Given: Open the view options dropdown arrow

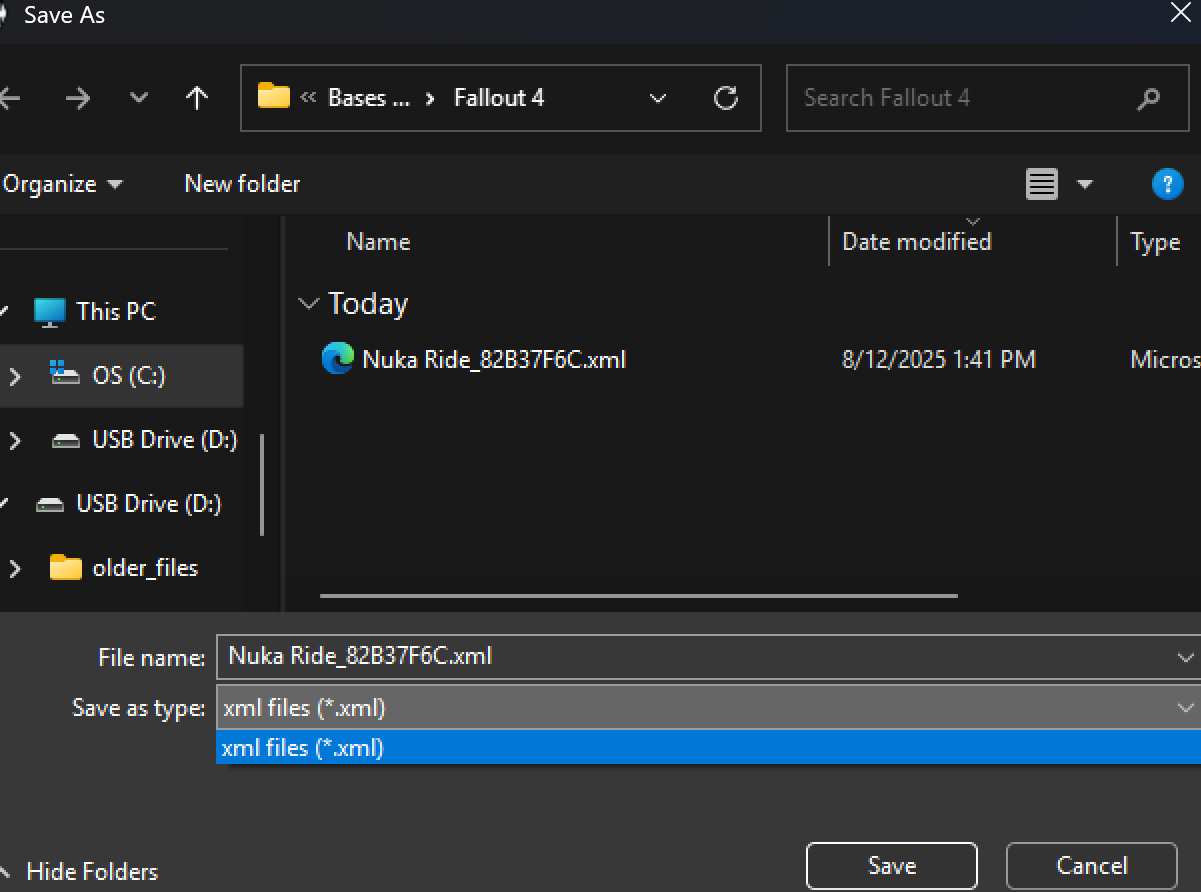Looking at the screenshot, I should [x=1085, y=184].
